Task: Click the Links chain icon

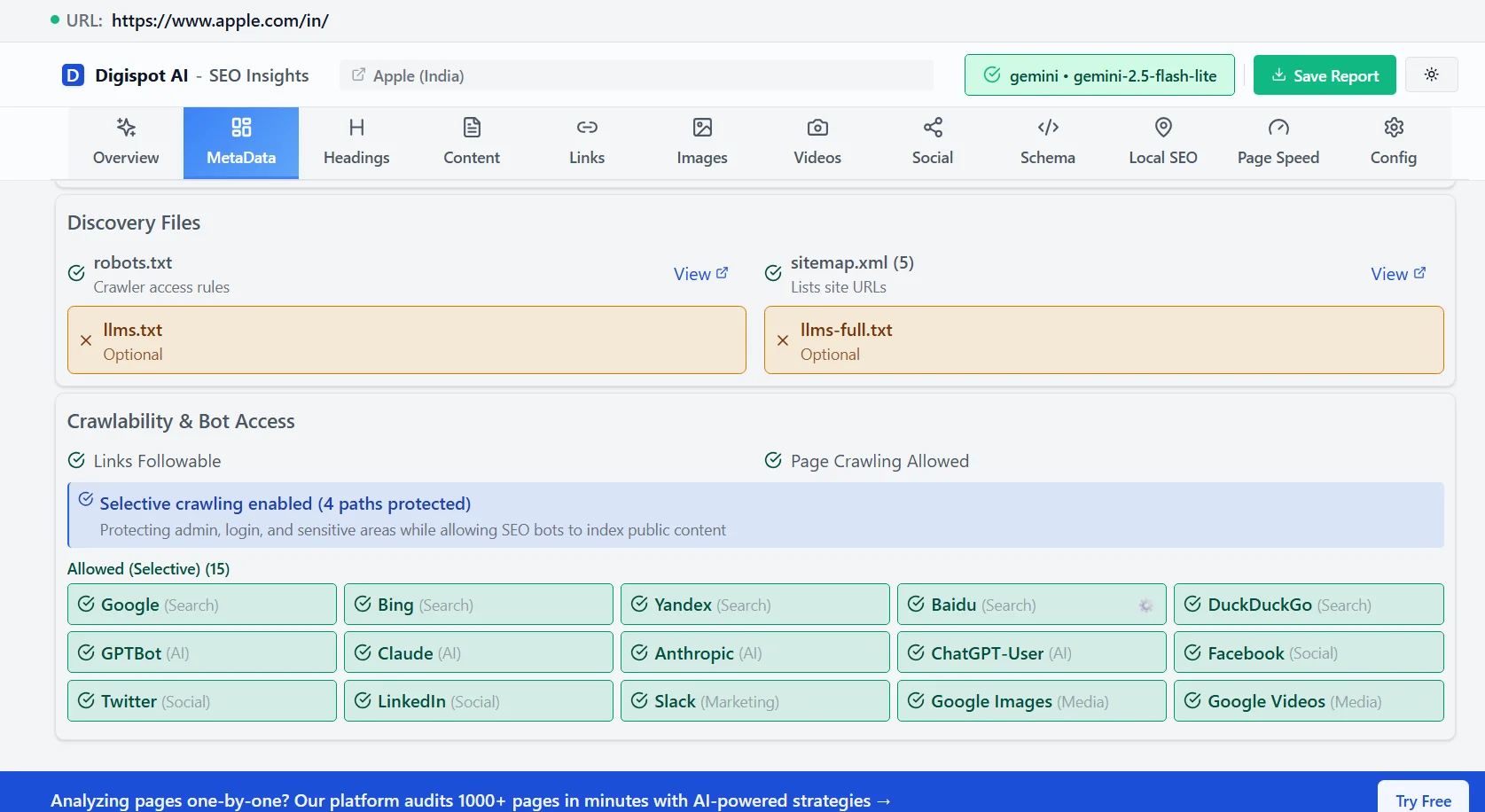Action: click(586, 128)
